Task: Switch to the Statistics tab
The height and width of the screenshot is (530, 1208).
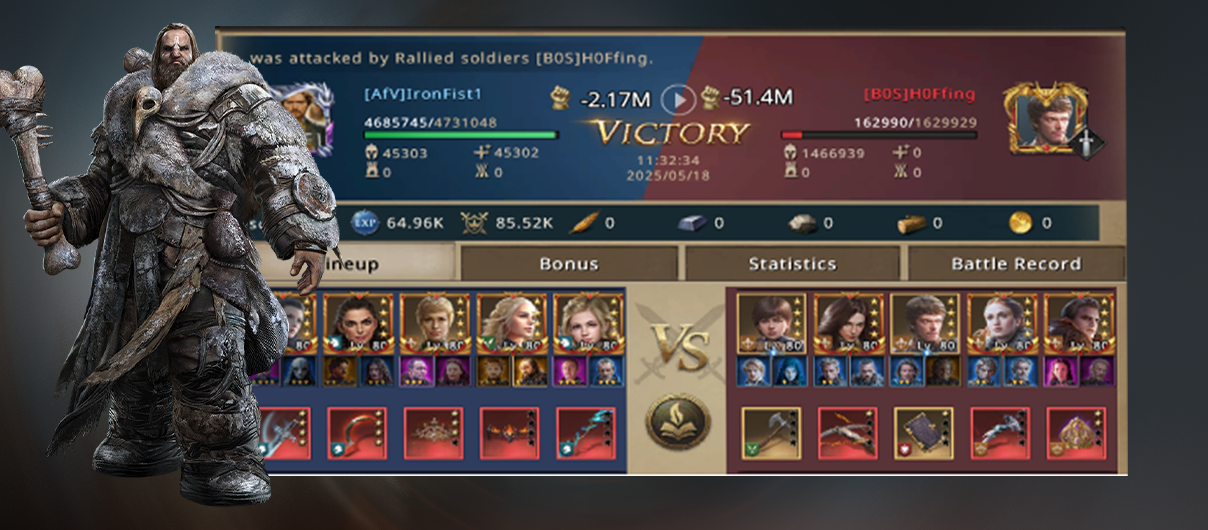Action: [792, 264]
